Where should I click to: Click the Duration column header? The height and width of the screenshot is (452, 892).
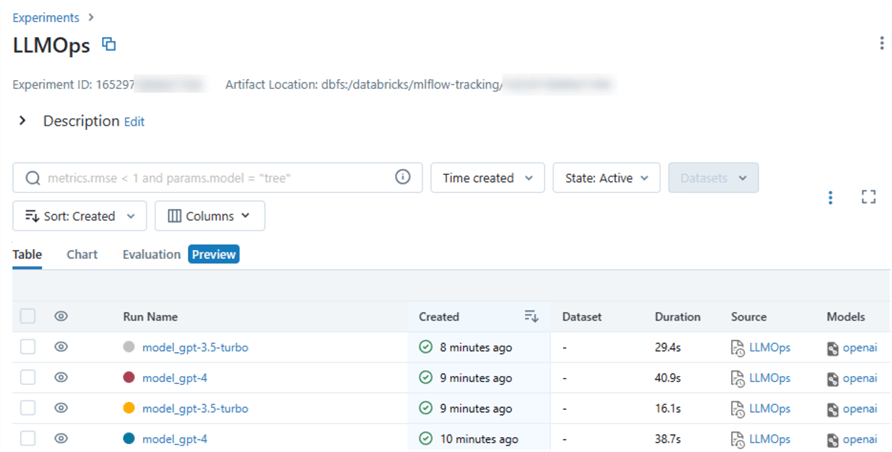678,317
